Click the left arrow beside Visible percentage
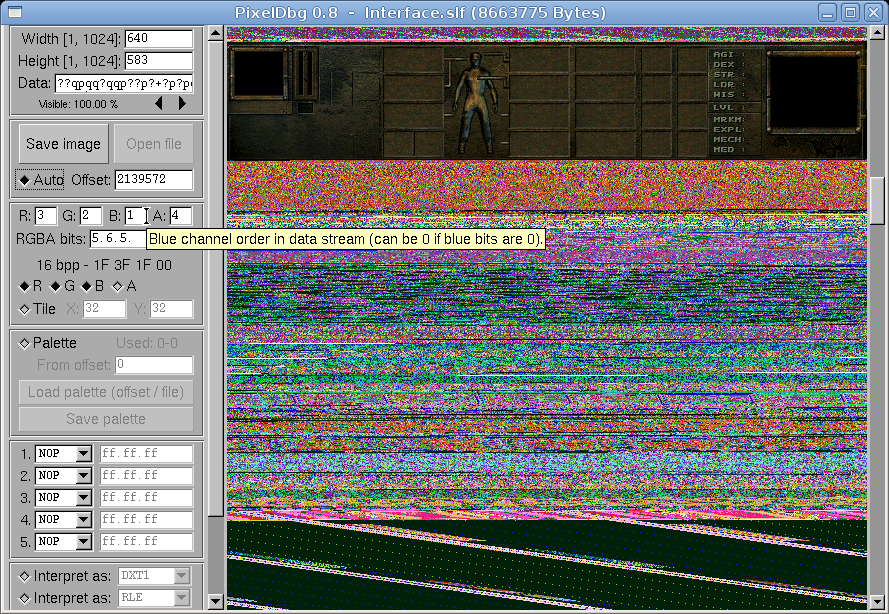The image size is (889, 614). [x=157, y=103]
